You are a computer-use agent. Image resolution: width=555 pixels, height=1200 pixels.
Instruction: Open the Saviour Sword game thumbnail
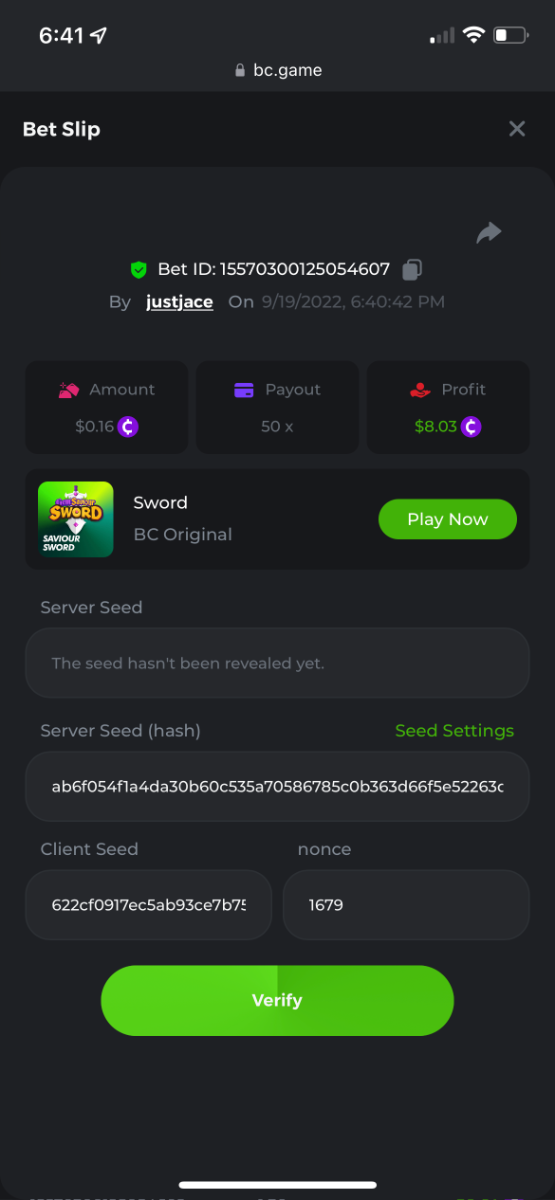(x=75, y=519)
